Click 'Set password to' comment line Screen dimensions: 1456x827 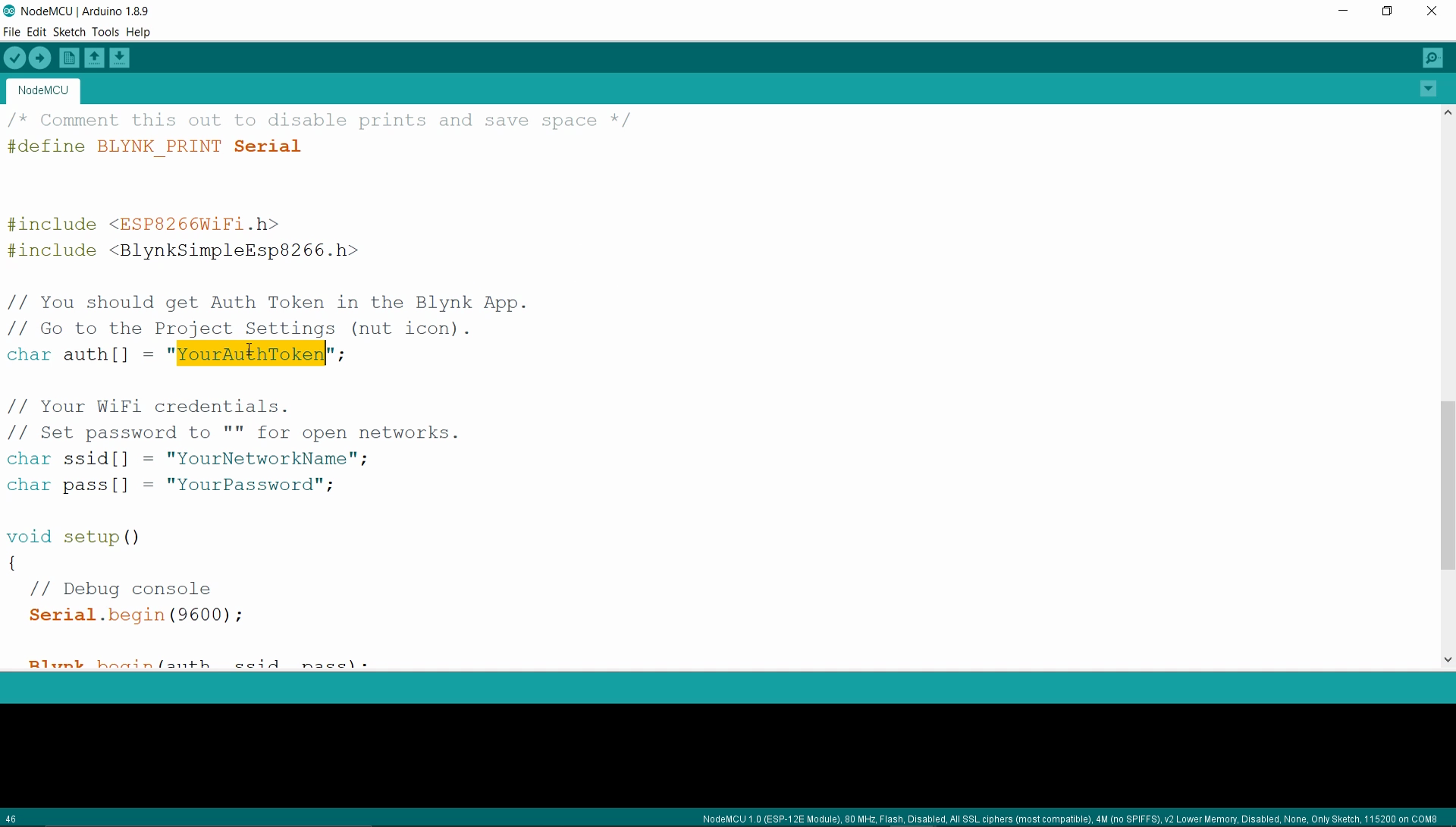coord(233,432)
